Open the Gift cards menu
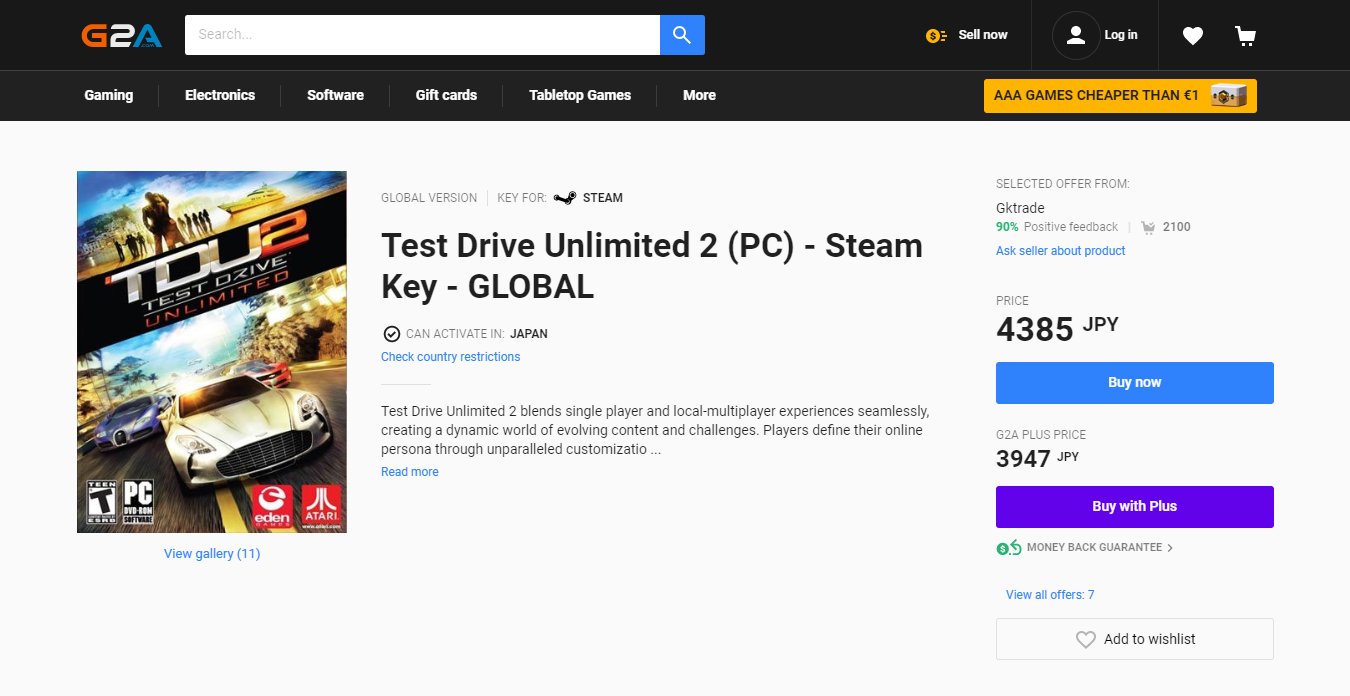 [x=446, y=95]
